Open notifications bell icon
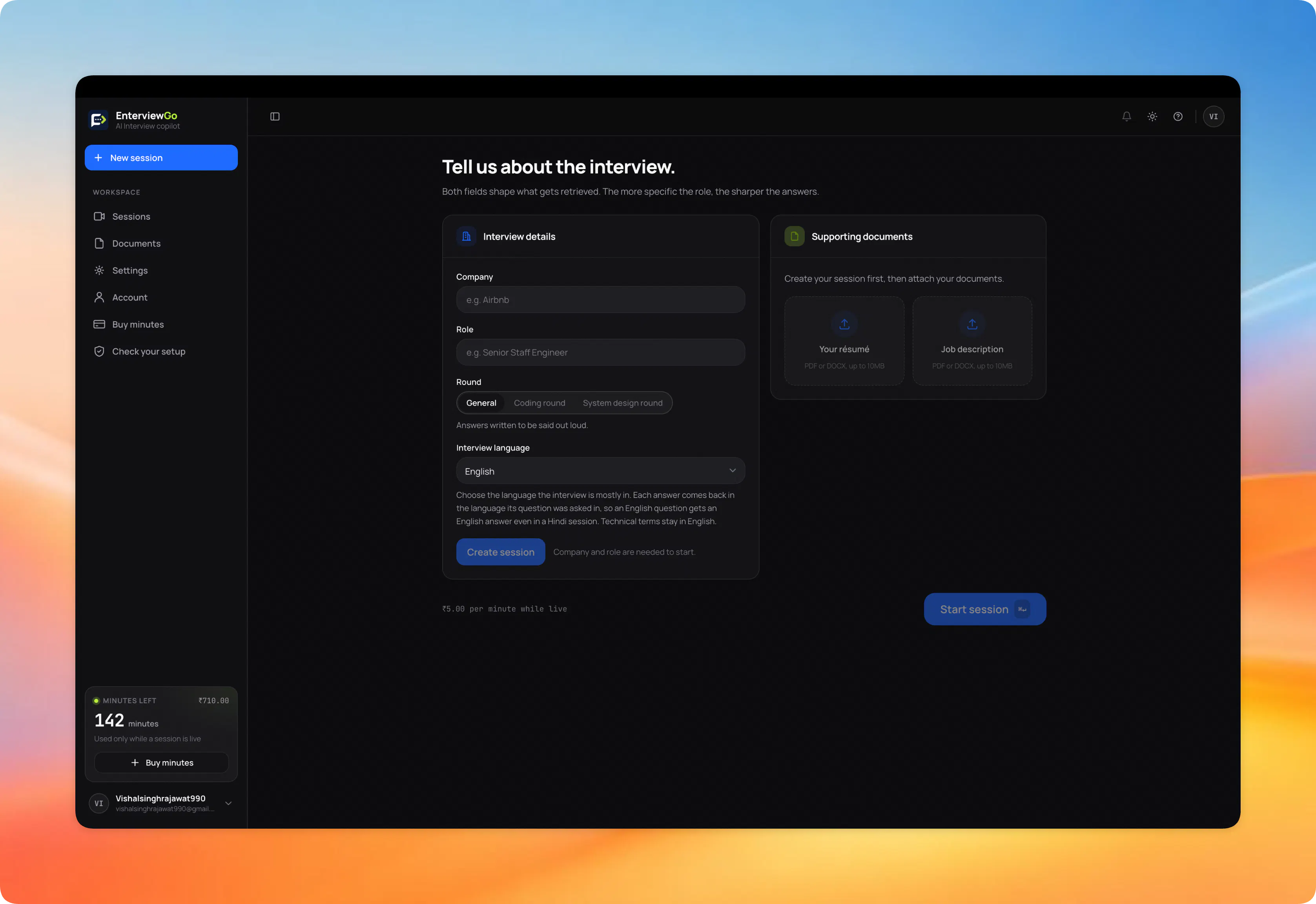1316x904 pixels. (x=1126, y=117)
